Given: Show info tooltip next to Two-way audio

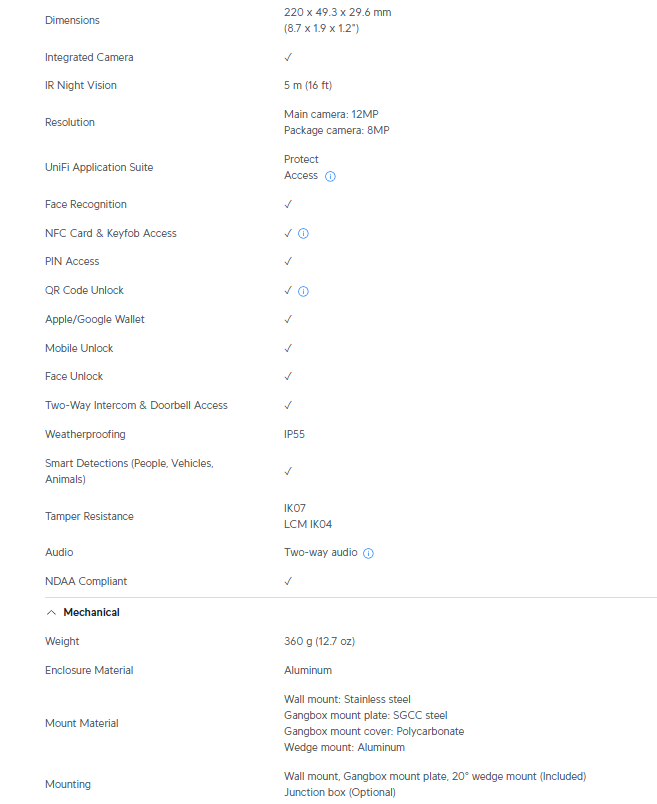Looking at the screenshot, I should pos(368,553).
